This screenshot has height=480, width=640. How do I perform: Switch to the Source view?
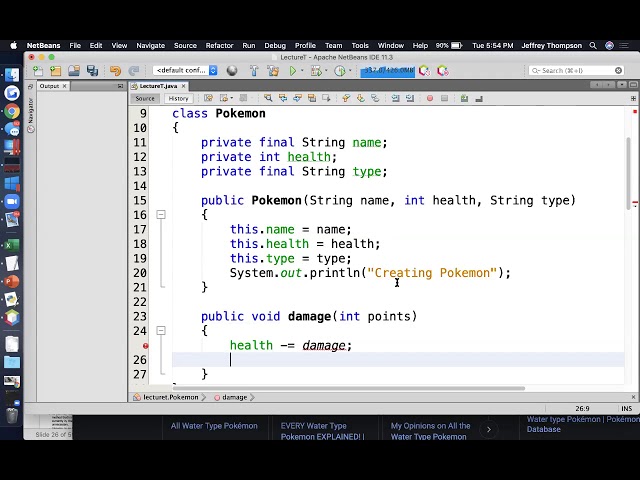click(146, 98)
